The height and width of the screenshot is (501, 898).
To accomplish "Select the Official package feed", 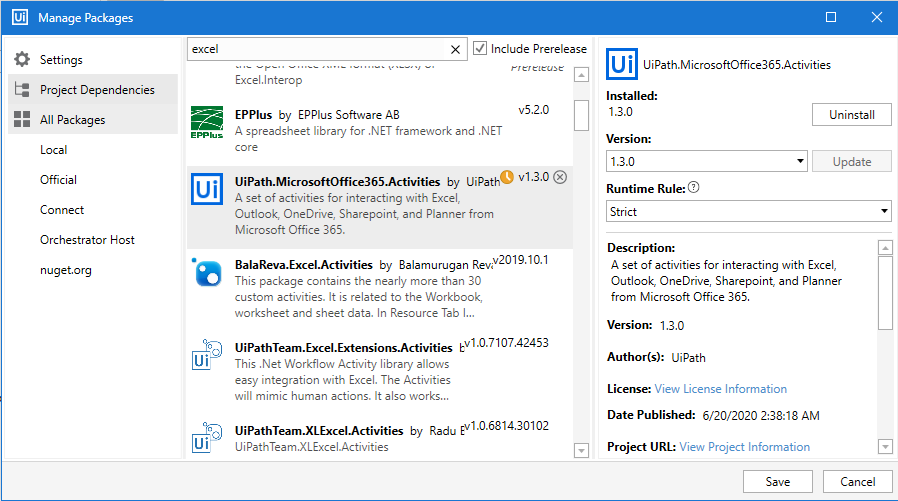I will [58, 180].
